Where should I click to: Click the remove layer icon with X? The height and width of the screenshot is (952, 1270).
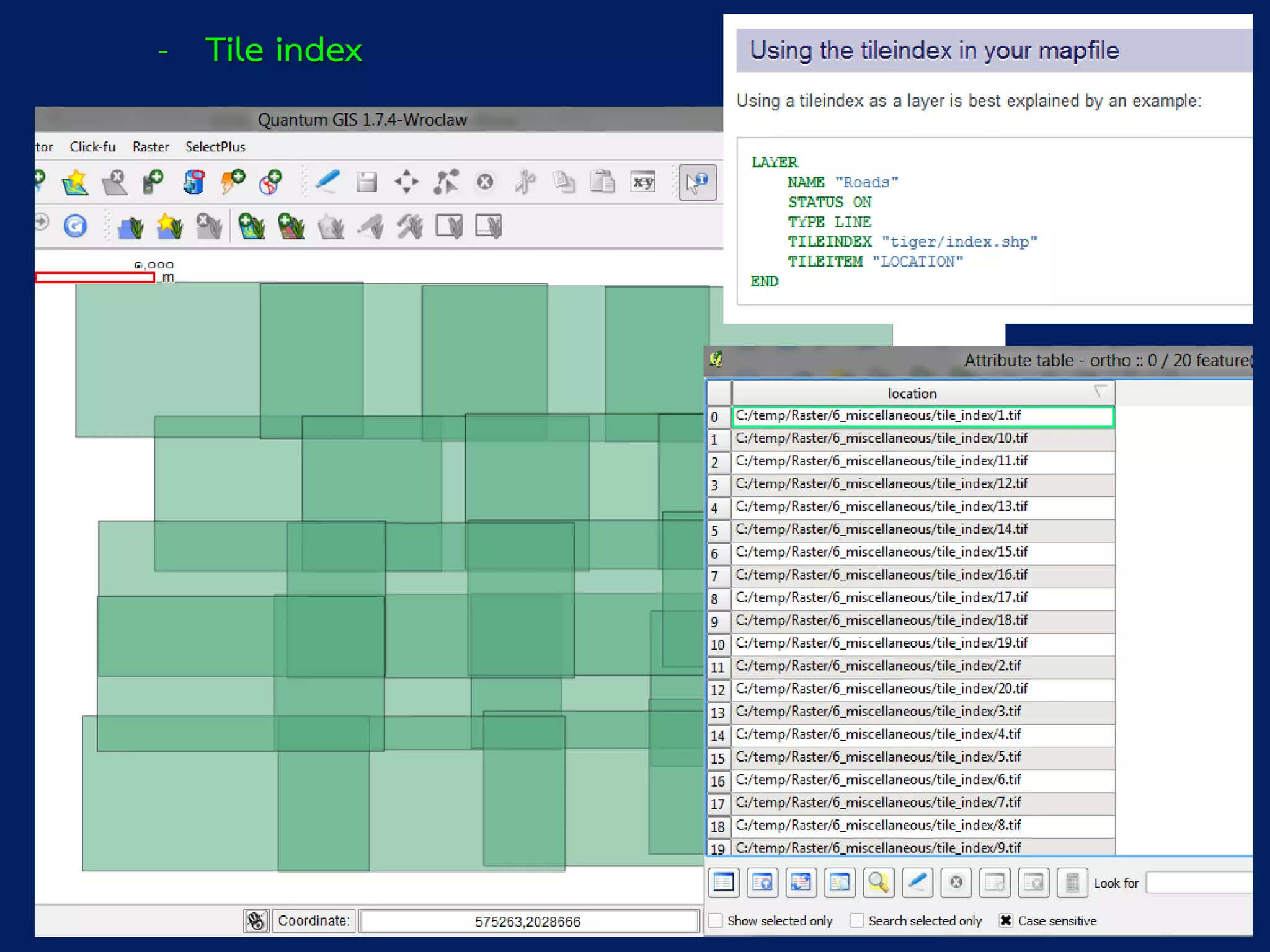[115, 182]
